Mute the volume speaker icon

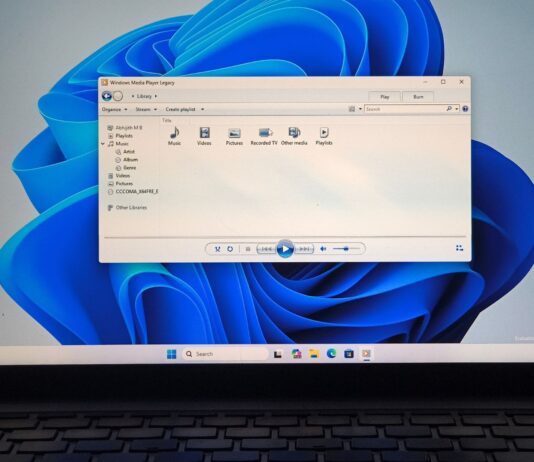point(323,249)
